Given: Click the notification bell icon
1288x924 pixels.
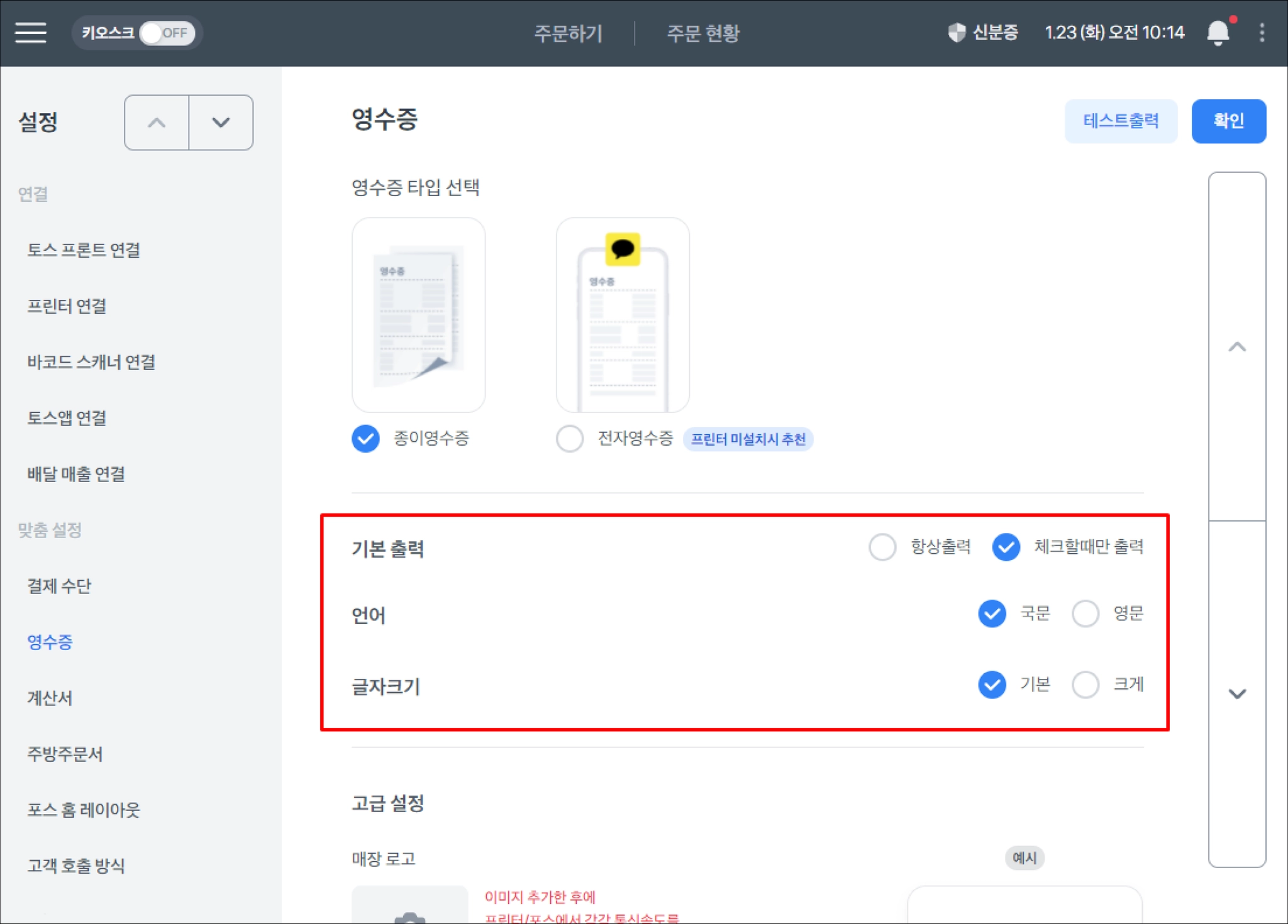Looking at the screenshot, I should 1218,33.
